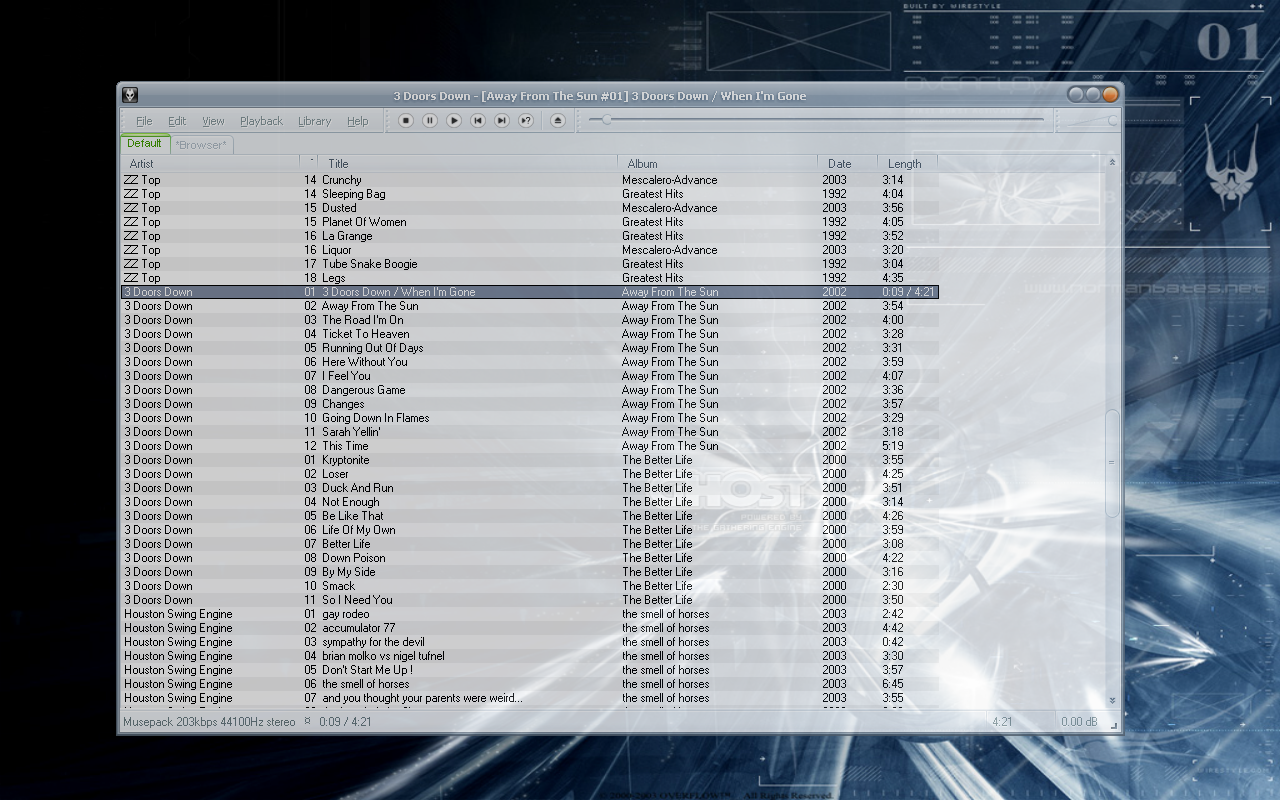The height and width of the screenshot is (800, 1280).
Task: Sort by Artist column header
Action: 210,163
